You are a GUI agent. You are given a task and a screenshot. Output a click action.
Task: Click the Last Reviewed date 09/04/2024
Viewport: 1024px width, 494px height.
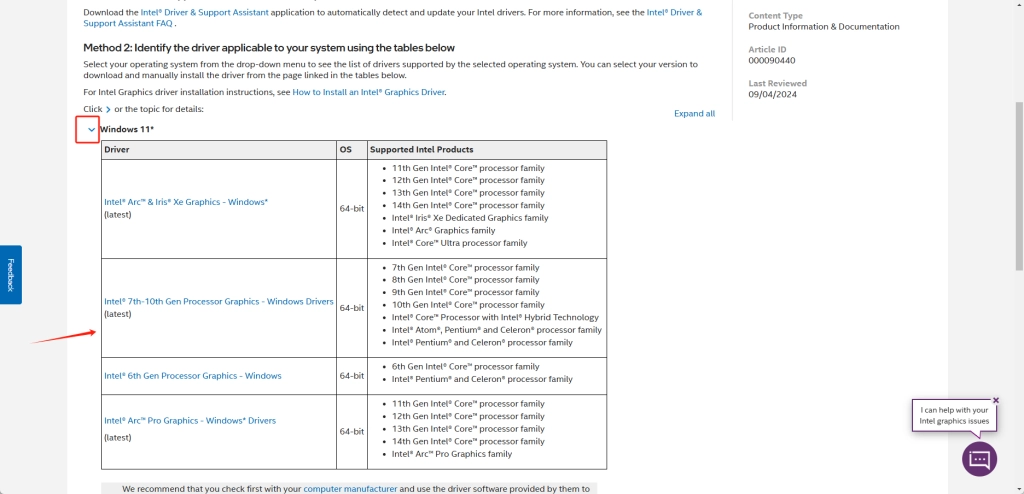coord(773,94)
